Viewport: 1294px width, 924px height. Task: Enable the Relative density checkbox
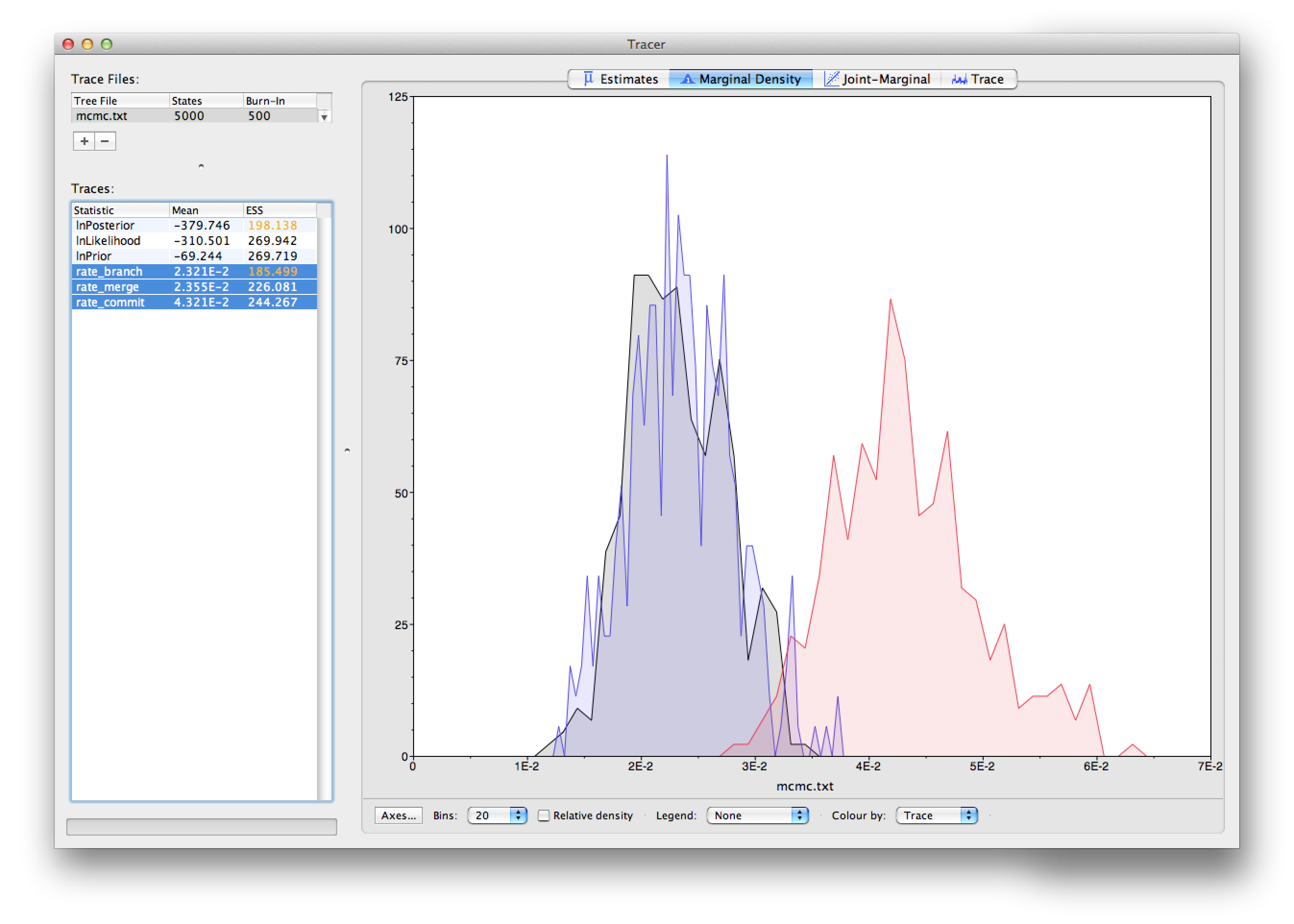point(543,815)
